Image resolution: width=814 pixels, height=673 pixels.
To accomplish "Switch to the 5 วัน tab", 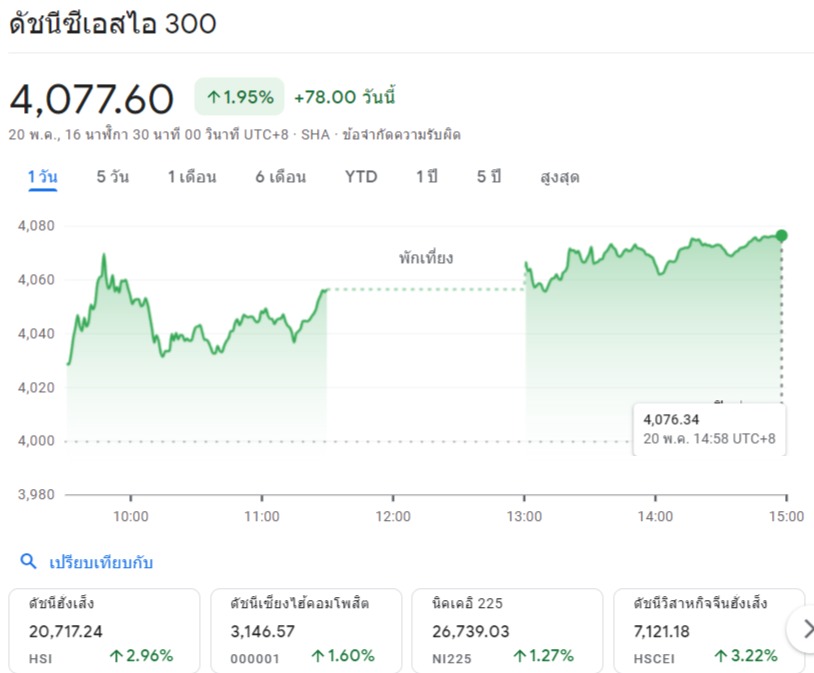I will (113, 177).
